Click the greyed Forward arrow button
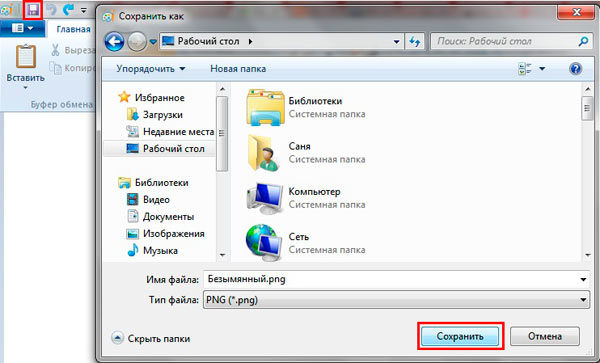 [x=137, y=41]
